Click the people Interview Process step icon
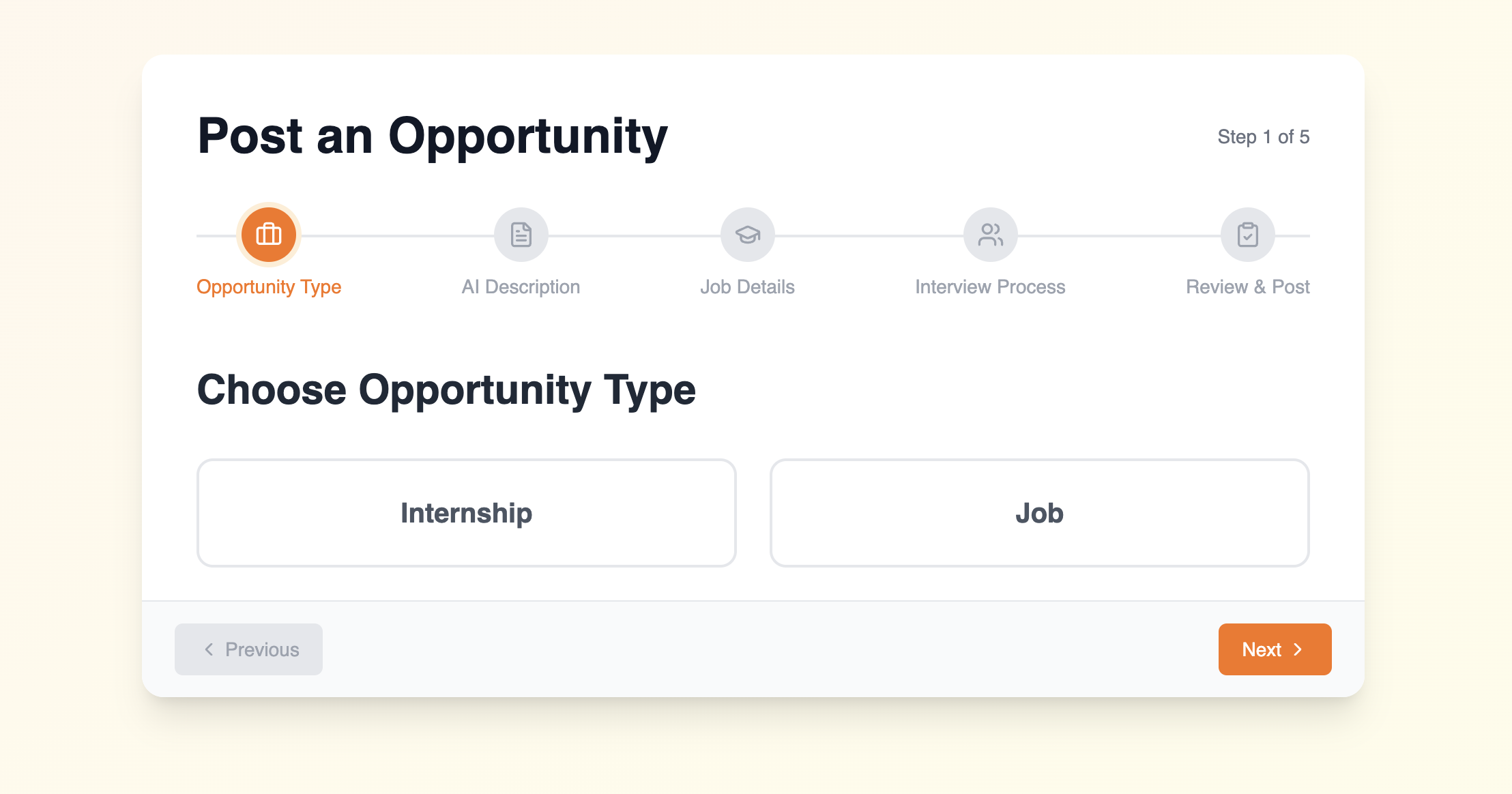The width and height of the screenshot is (1512, 794). click(989, 235)
